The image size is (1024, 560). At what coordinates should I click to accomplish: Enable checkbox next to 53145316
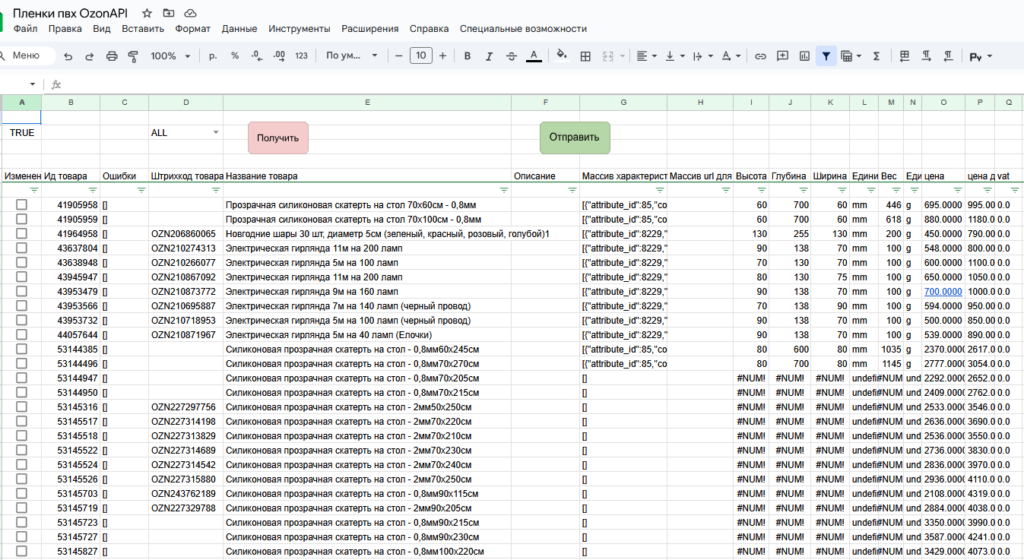coord(22,407)
